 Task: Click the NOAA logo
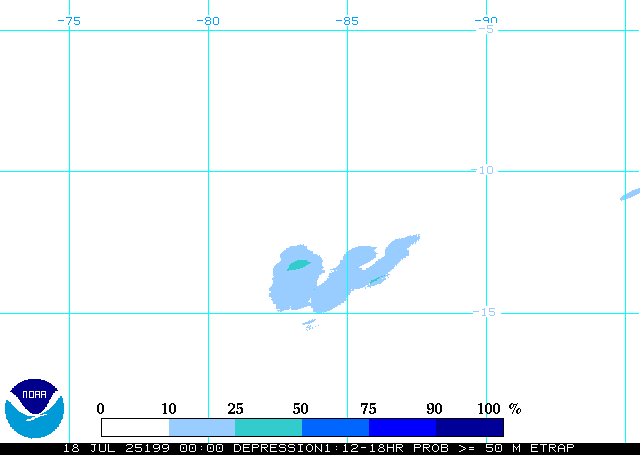34,408
